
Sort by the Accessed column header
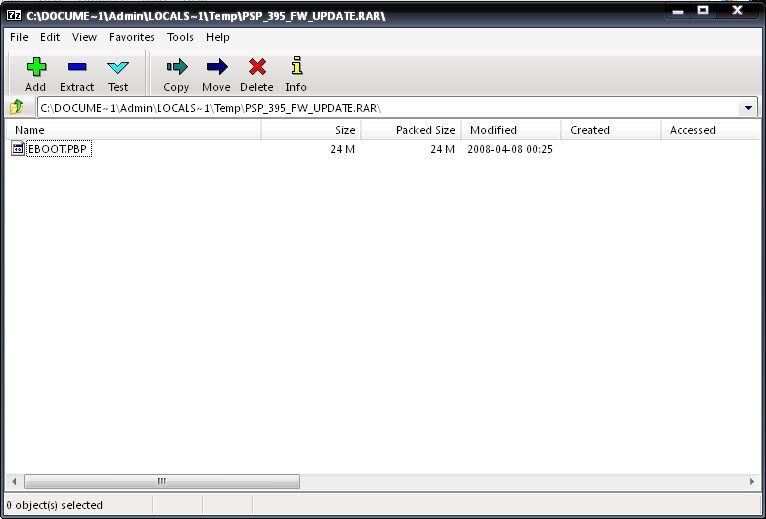[711, 130]
